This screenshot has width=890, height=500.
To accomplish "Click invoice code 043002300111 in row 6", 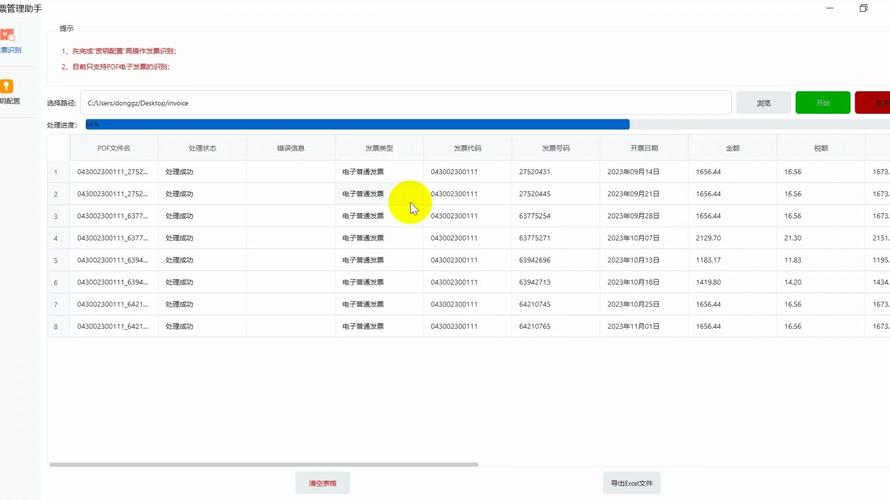I will point(467,282).
